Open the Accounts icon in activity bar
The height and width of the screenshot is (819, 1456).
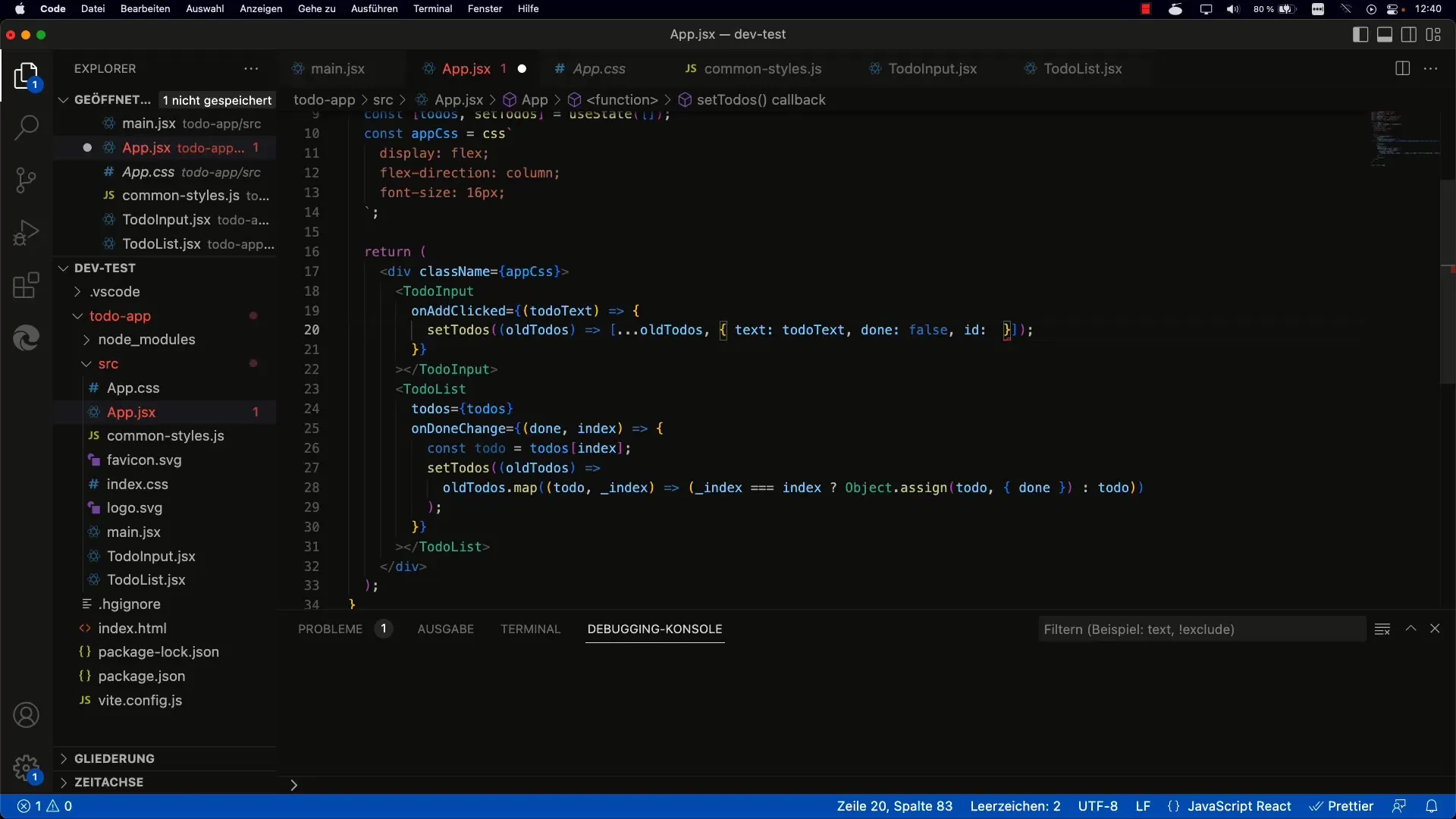click(26, 715)
